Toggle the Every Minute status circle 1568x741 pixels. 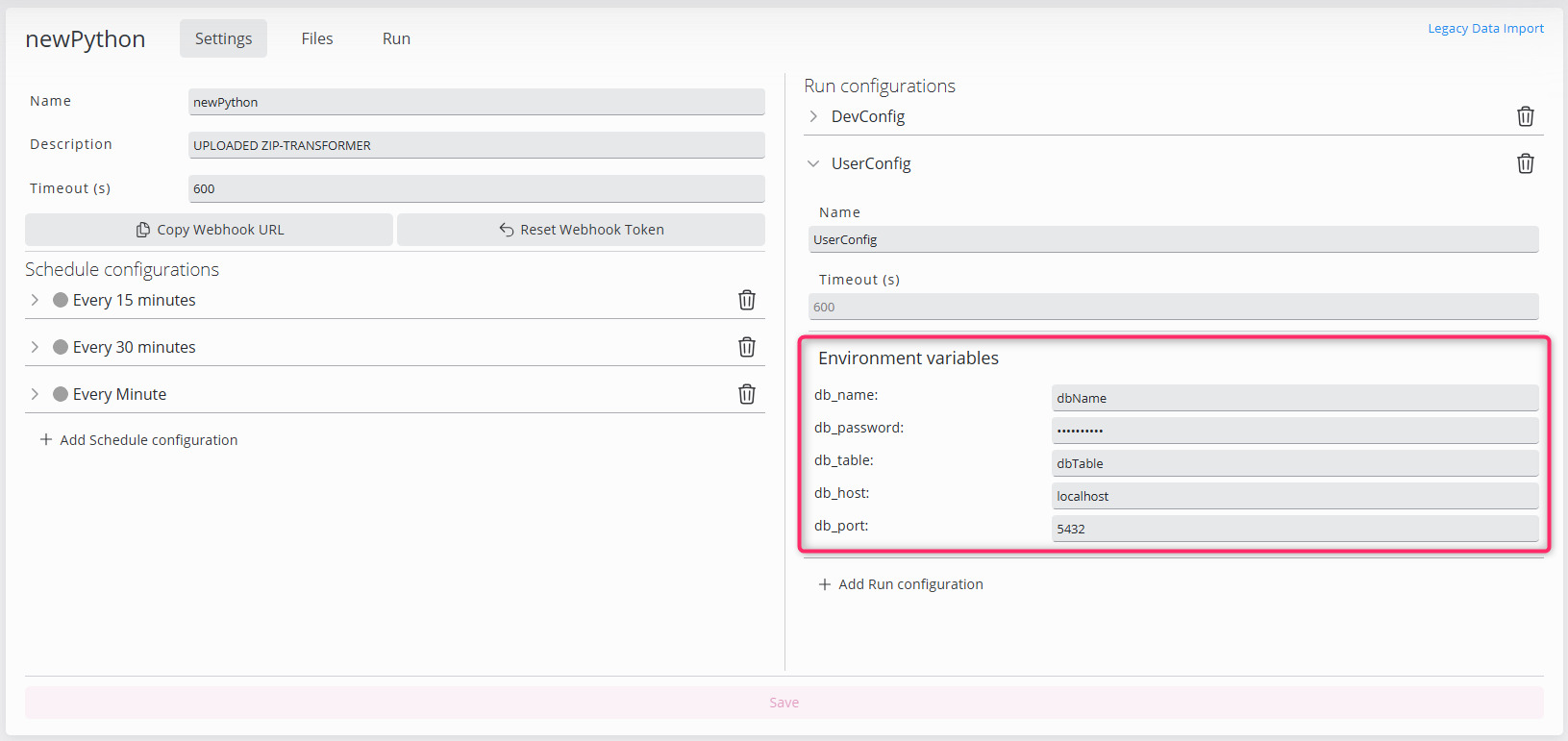pyautogui.click(x=61, y=394)
